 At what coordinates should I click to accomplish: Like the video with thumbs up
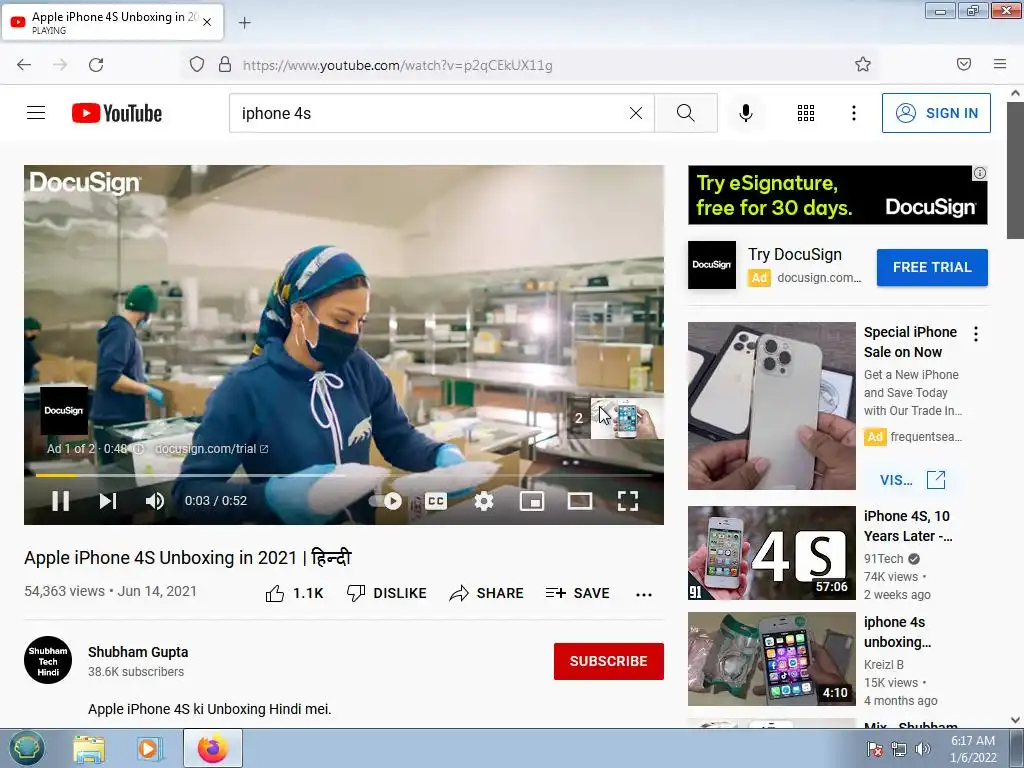point(295,593)
